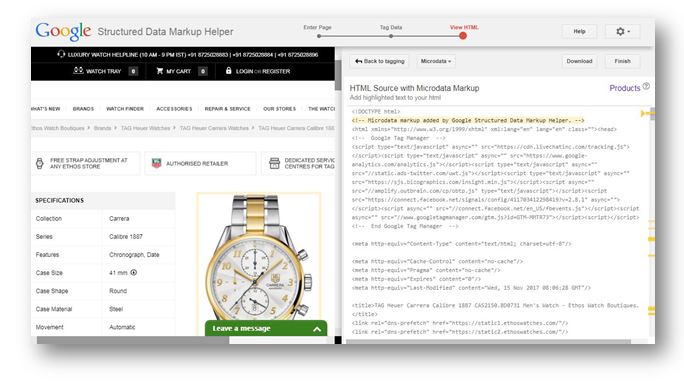Click TAG Heuer Carrera Watches breadcrumb

pos(214,128)
